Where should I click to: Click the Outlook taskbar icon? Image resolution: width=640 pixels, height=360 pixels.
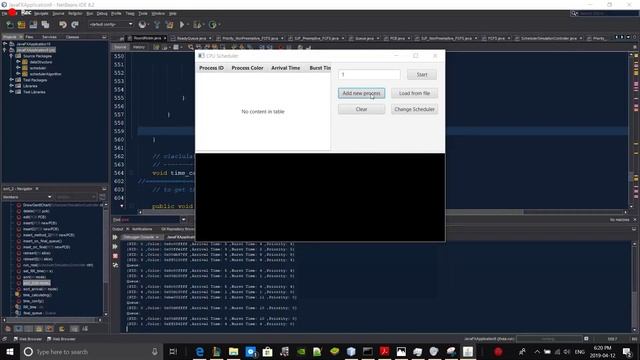(251, 351)
